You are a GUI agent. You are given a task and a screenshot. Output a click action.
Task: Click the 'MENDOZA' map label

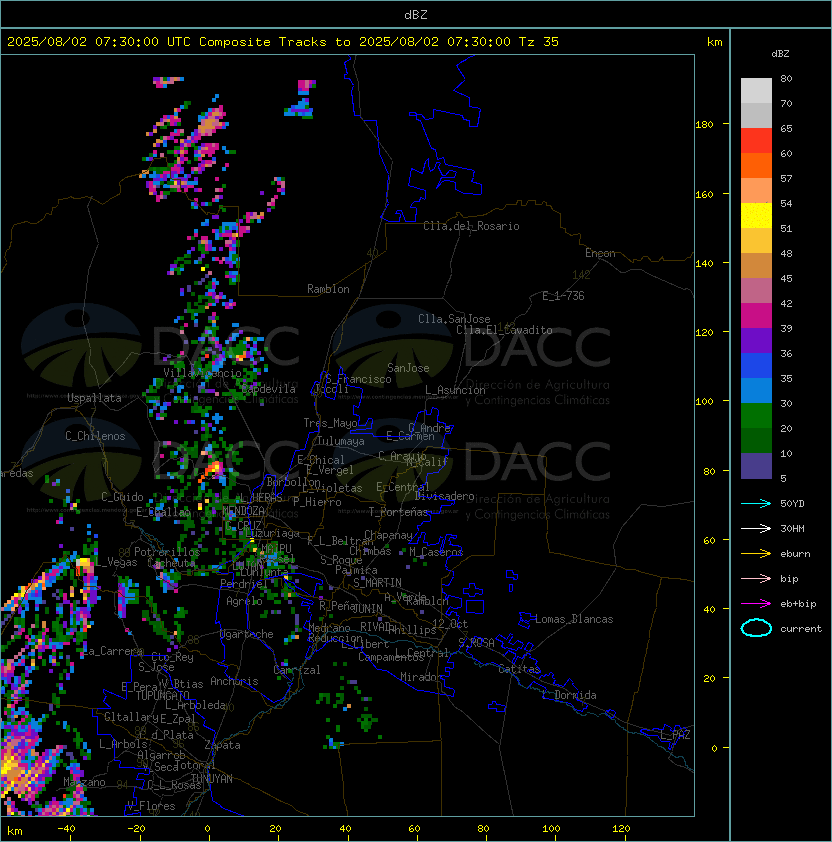[x=243, y=511]
